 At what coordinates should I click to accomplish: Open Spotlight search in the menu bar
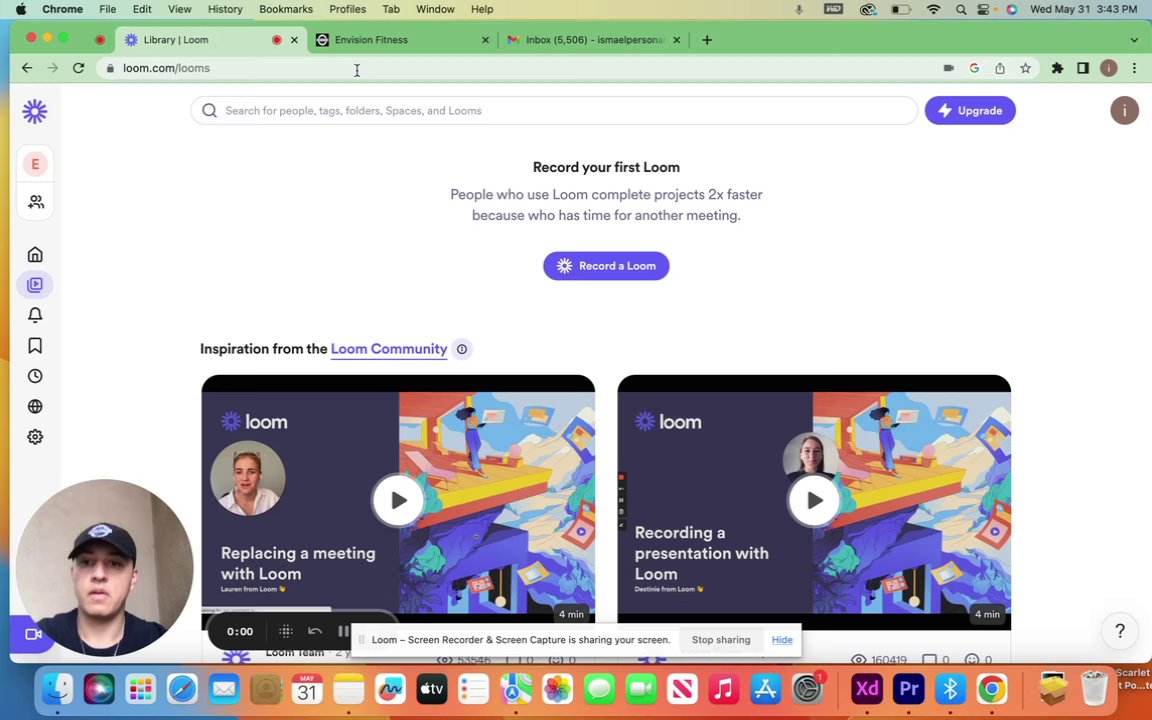961,9
